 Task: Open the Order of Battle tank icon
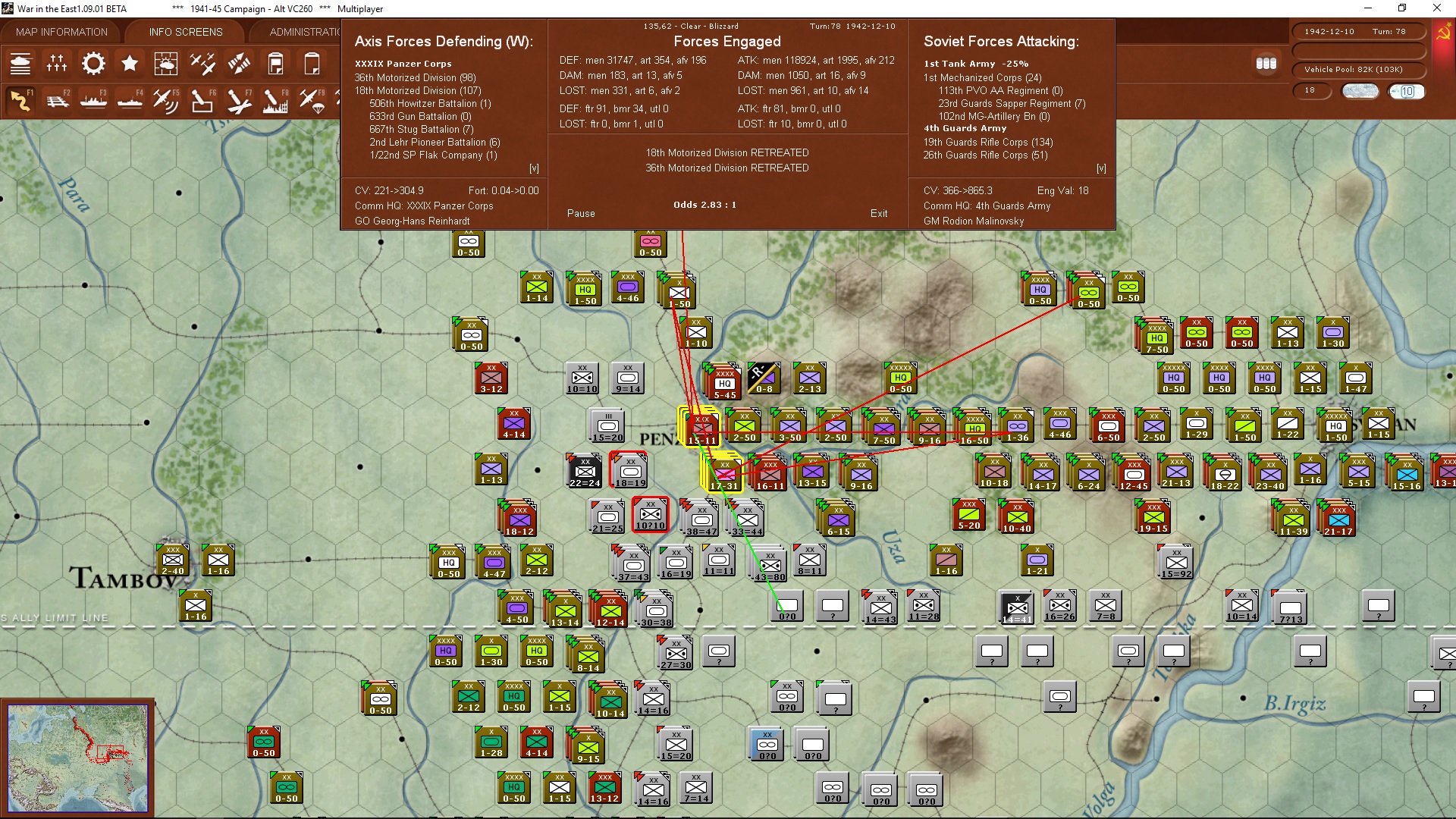tap(20, 64)
